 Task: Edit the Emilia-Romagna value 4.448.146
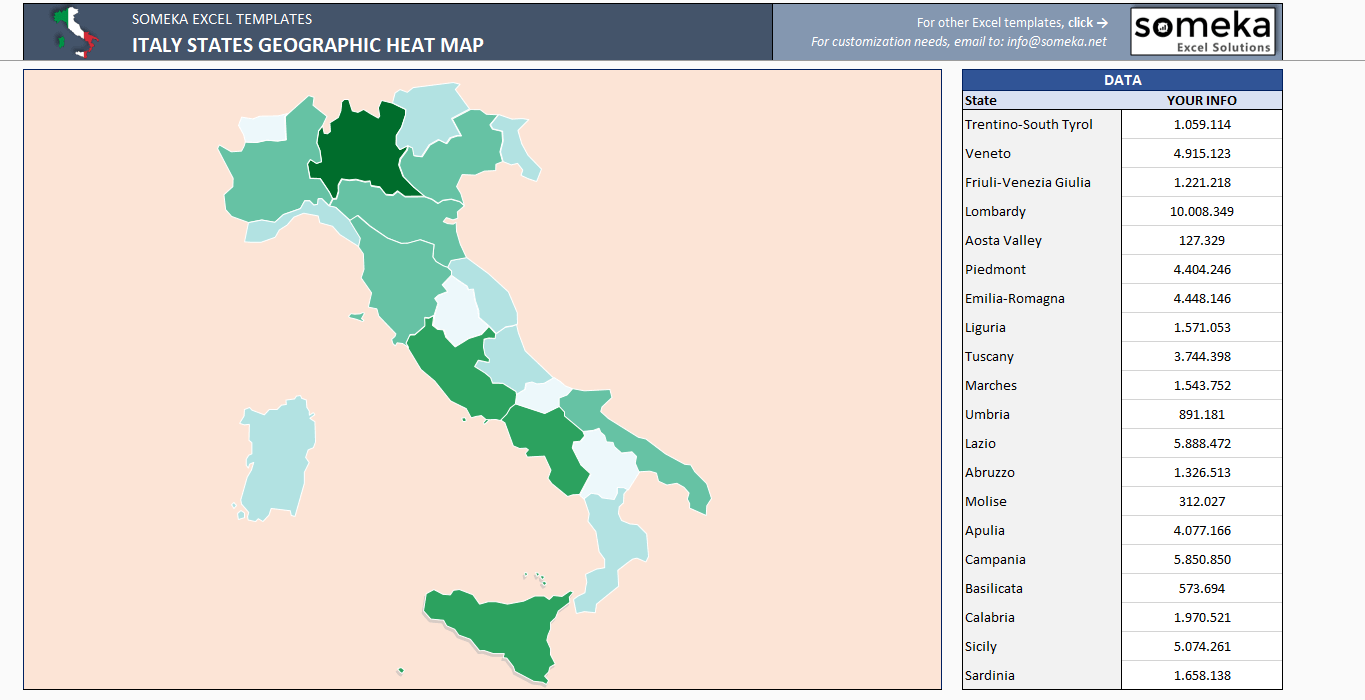point(1202,298)
